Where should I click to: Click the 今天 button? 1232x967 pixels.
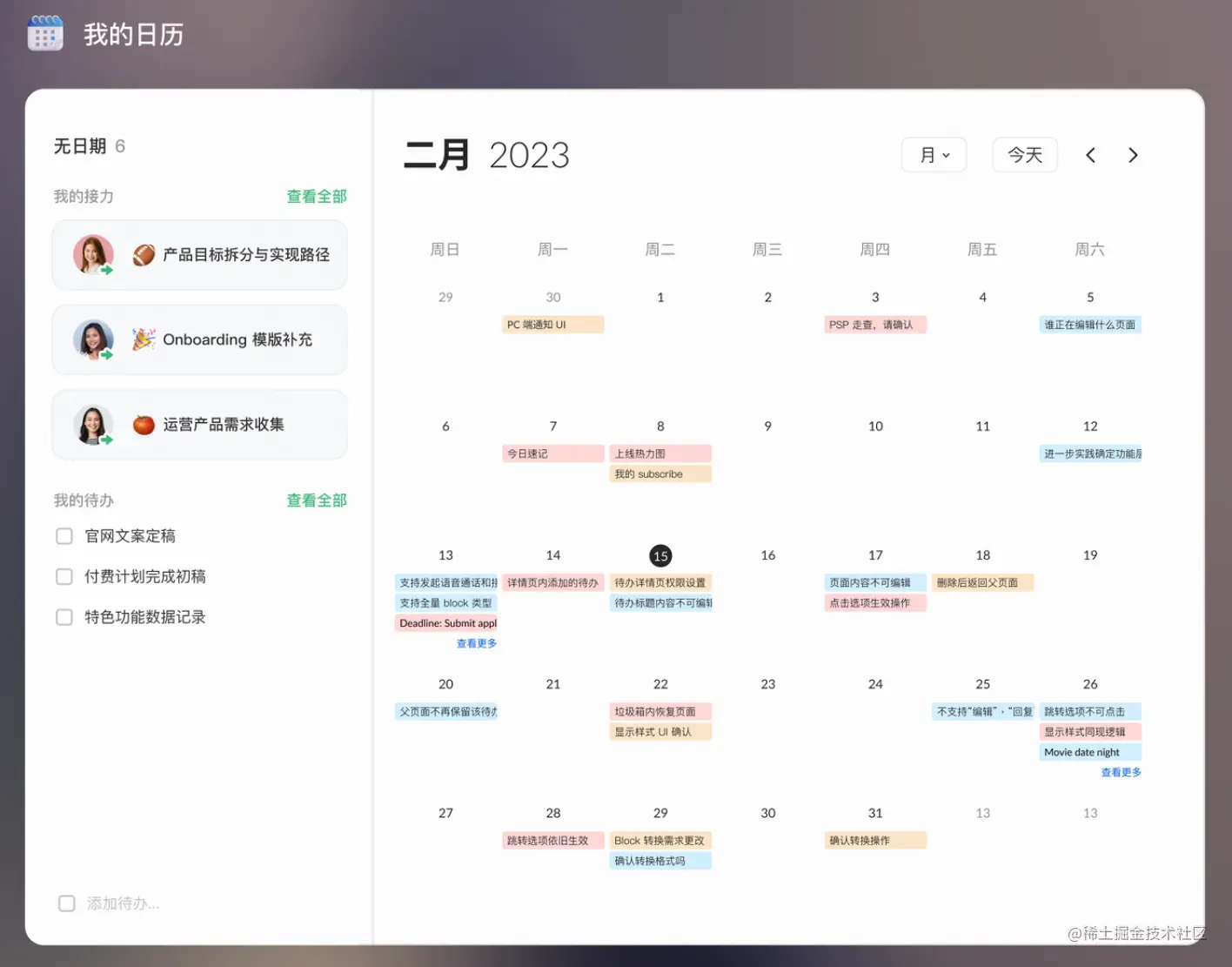click(x=1025, y=155)
